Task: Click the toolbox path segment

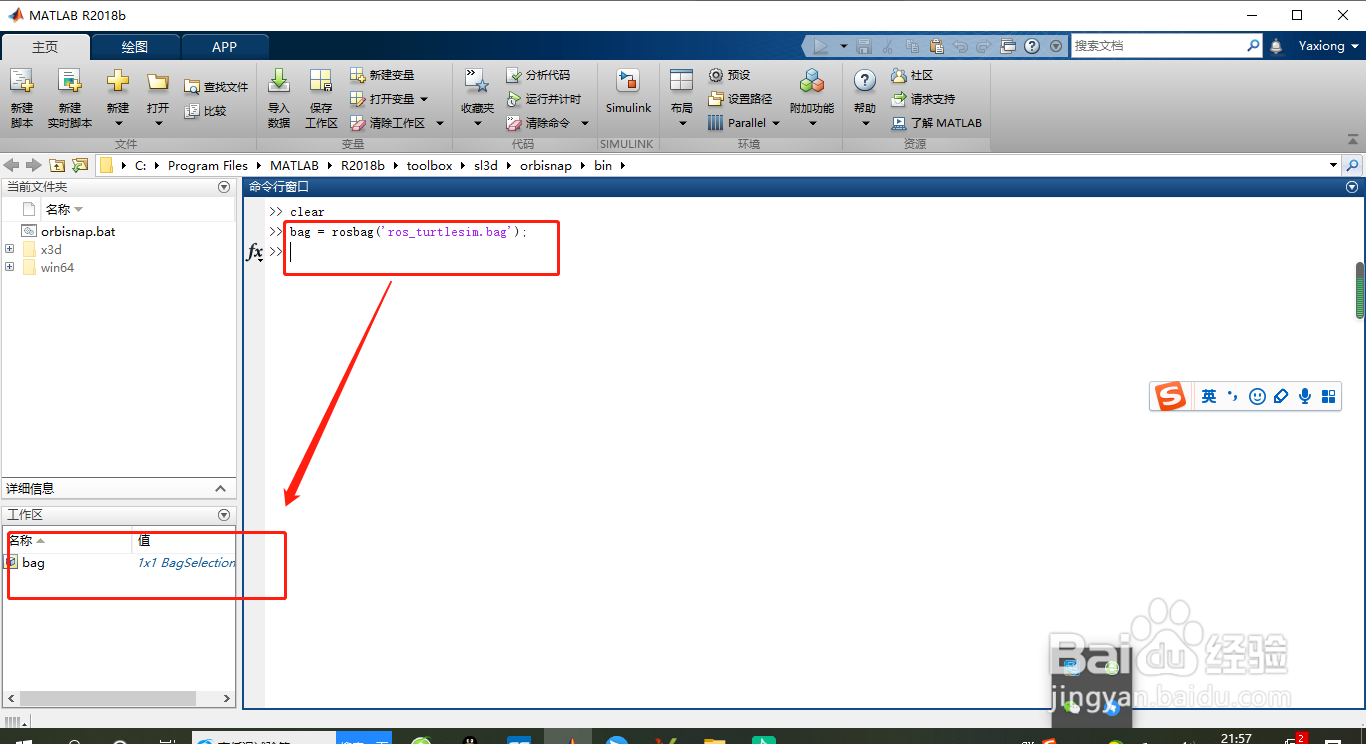Action: tap(429, 165)
